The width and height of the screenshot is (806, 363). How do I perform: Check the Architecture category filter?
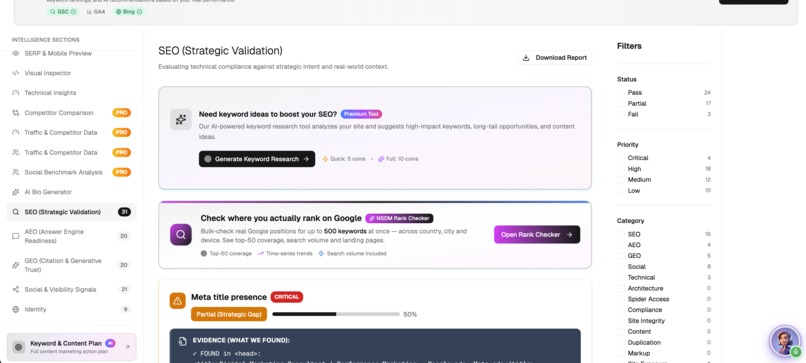(x=621, y=288)
